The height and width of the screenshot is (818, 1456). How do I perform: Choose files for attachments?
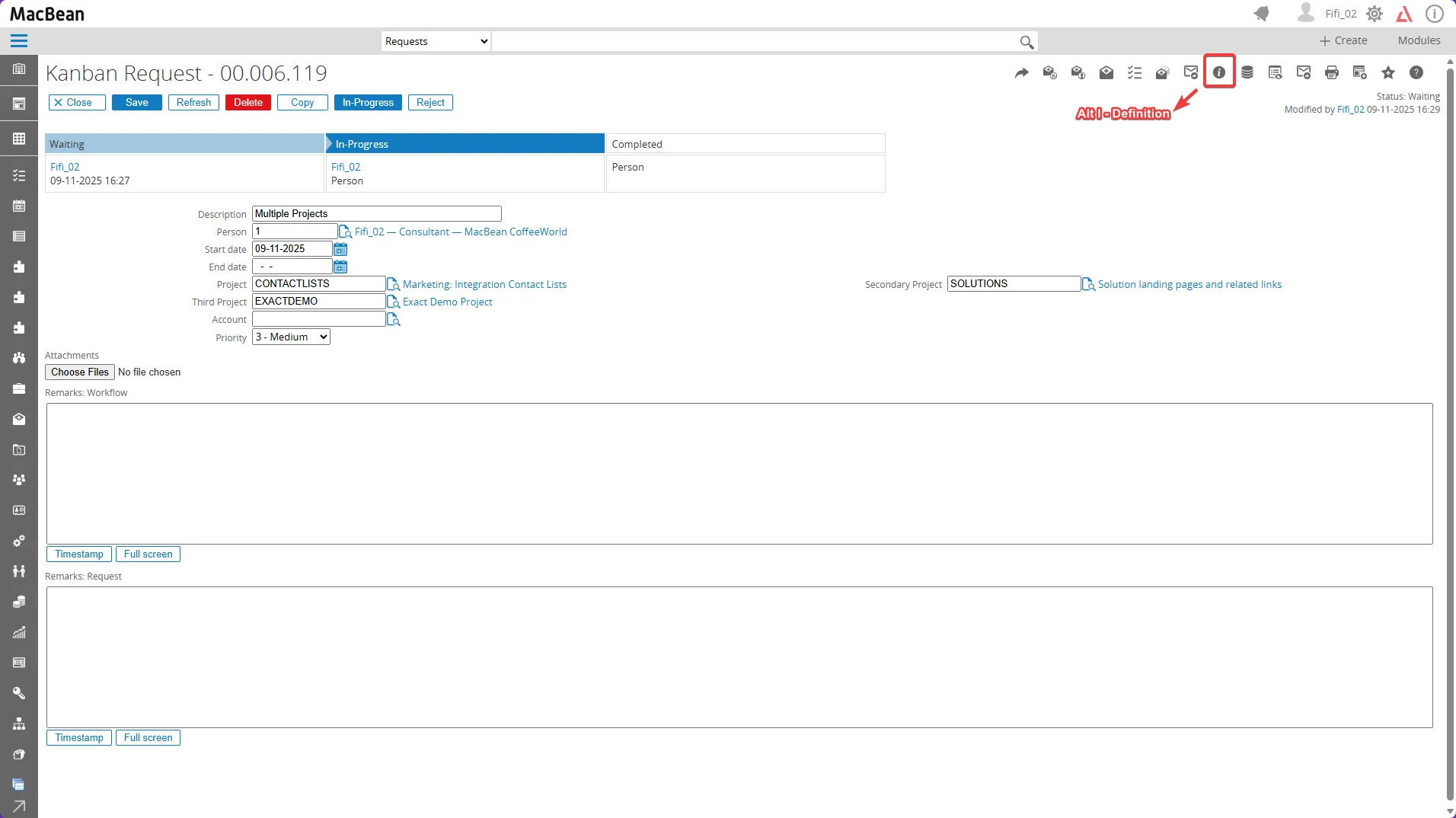(79, 372)
